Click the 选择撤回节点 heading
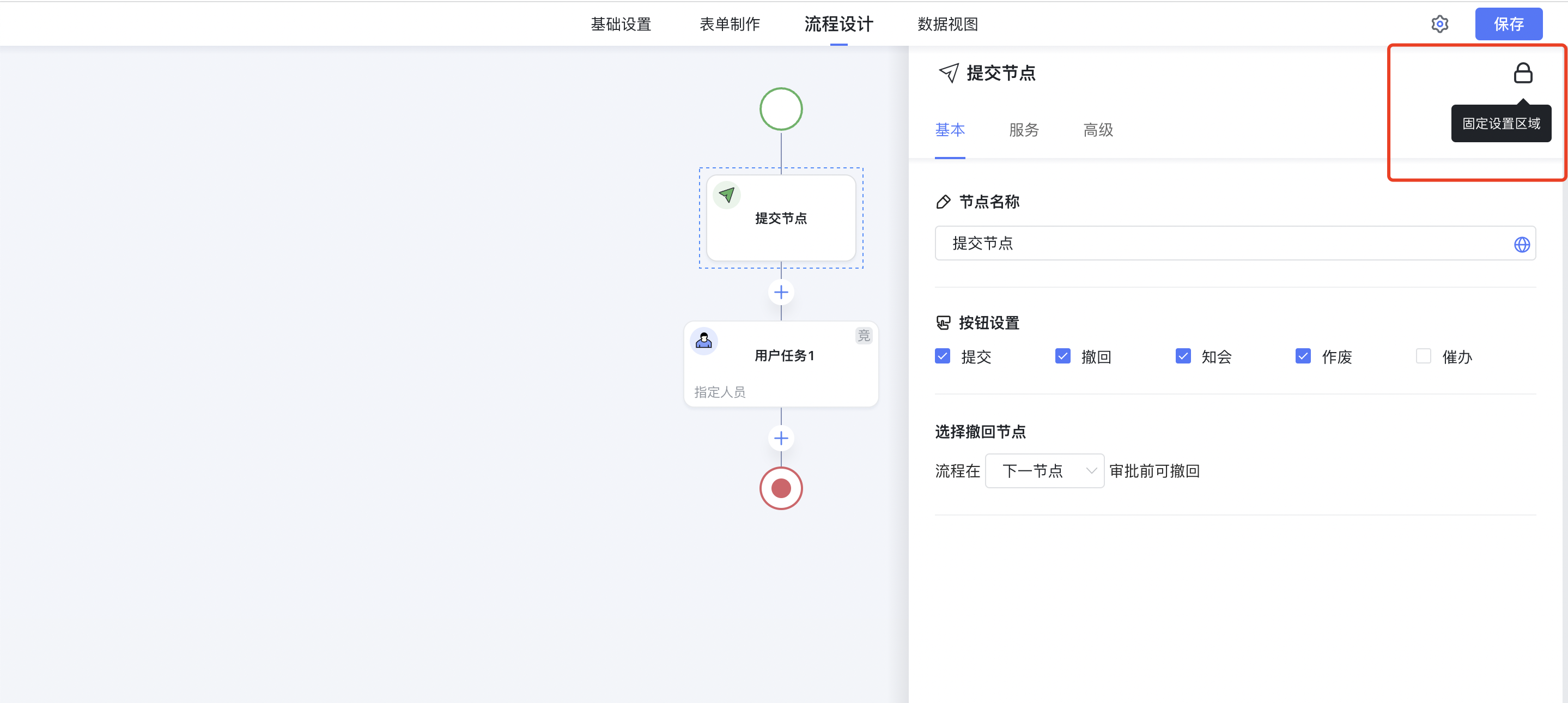1568x703 pixels. [x=981, y=432]
